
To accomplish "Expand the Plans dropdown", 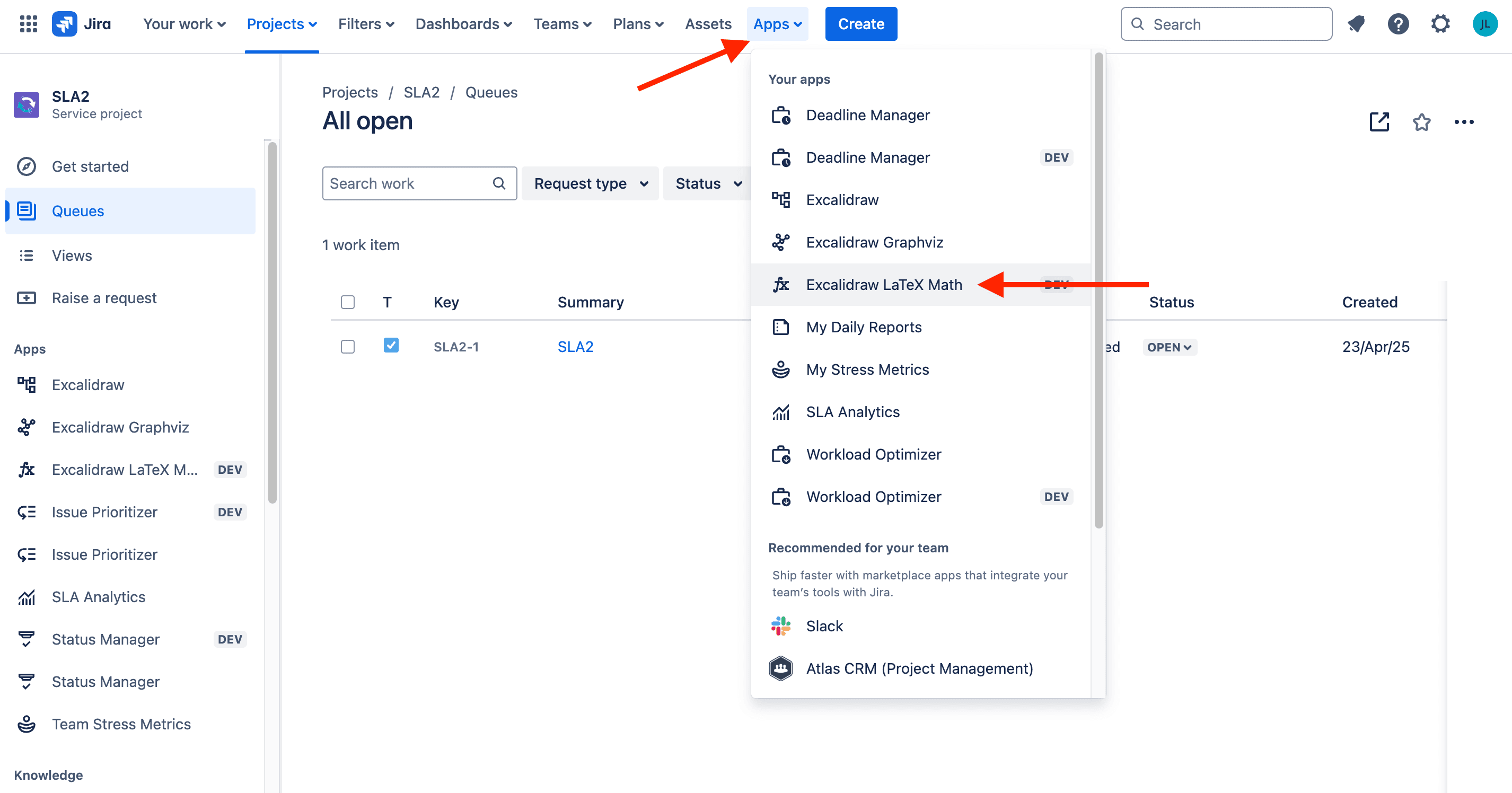I will click(639, 24).
